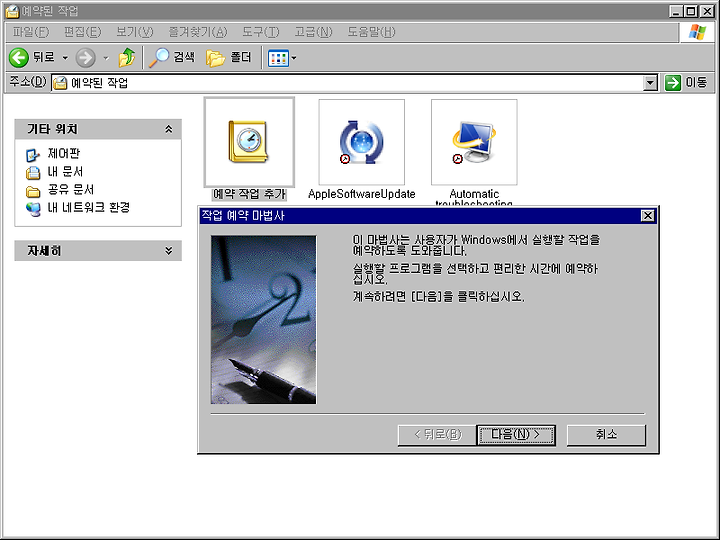The height and width of the screenshot is (540, 720).
Task: Expand the Details (자세히) panel
Action: (x=169, y=251)
